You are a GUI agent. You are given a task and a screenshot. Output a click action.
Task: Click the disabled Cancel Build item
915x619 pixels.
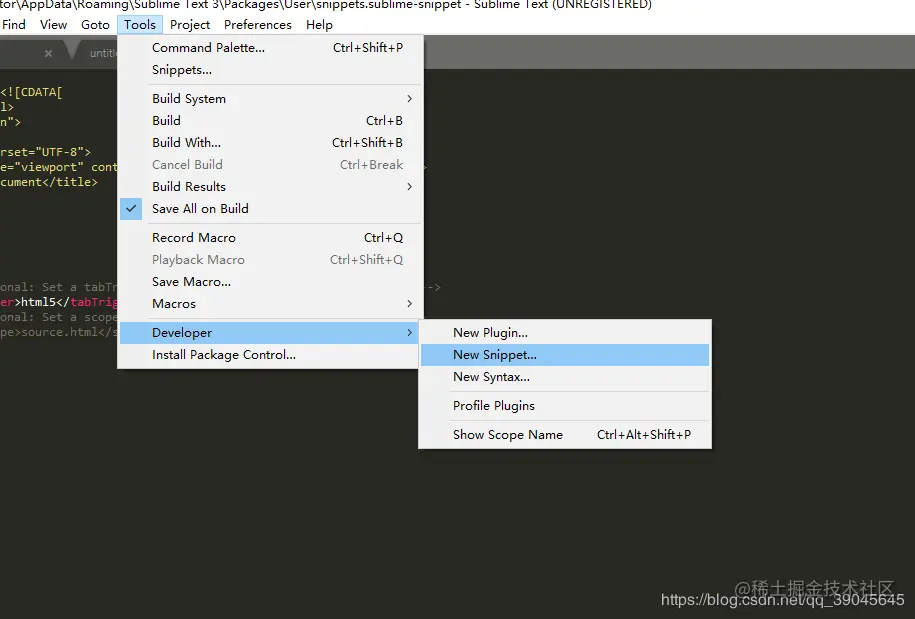click(x=270, y=165)
